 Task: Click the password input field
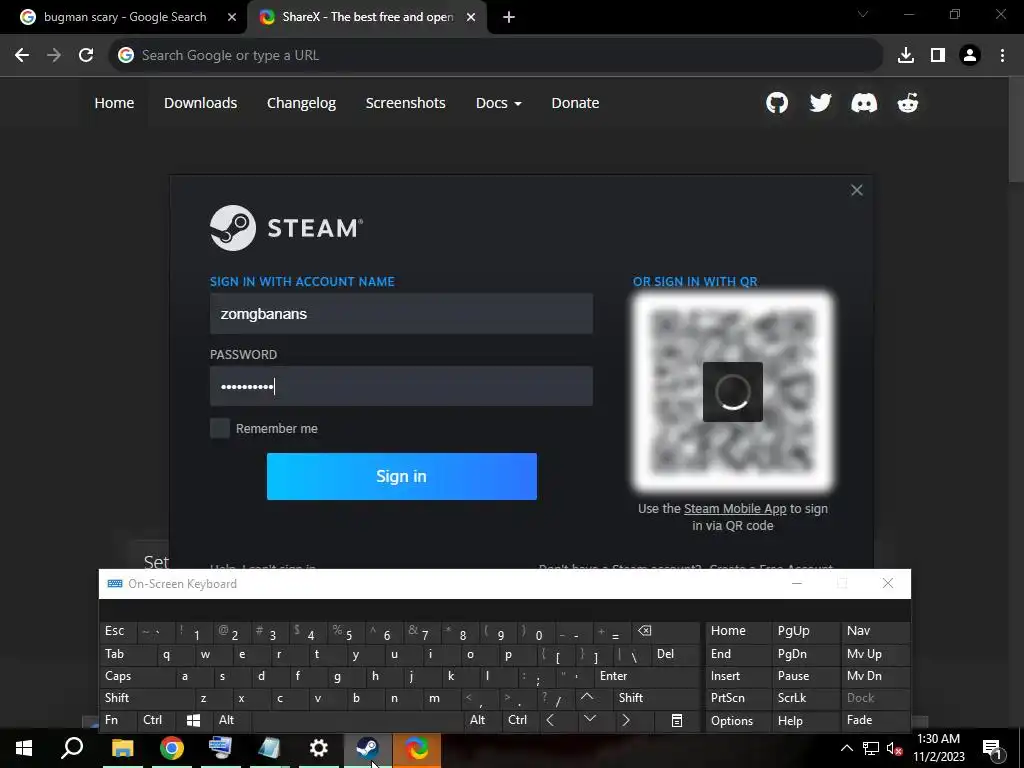coord(402,387)
